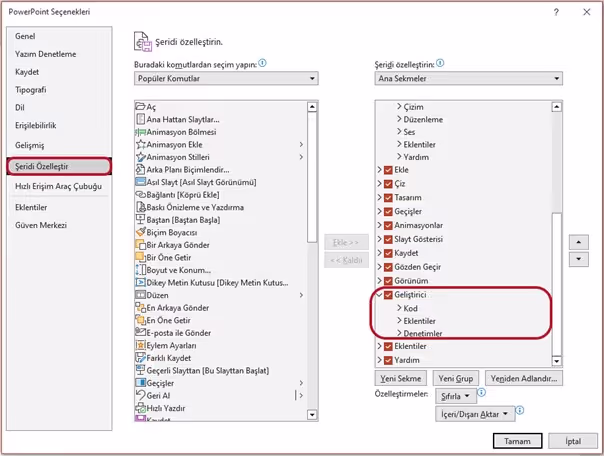This screenshot has height=456, width=604.
Task: Select the Bağlantı link icon
Action: tap(141, 195)
